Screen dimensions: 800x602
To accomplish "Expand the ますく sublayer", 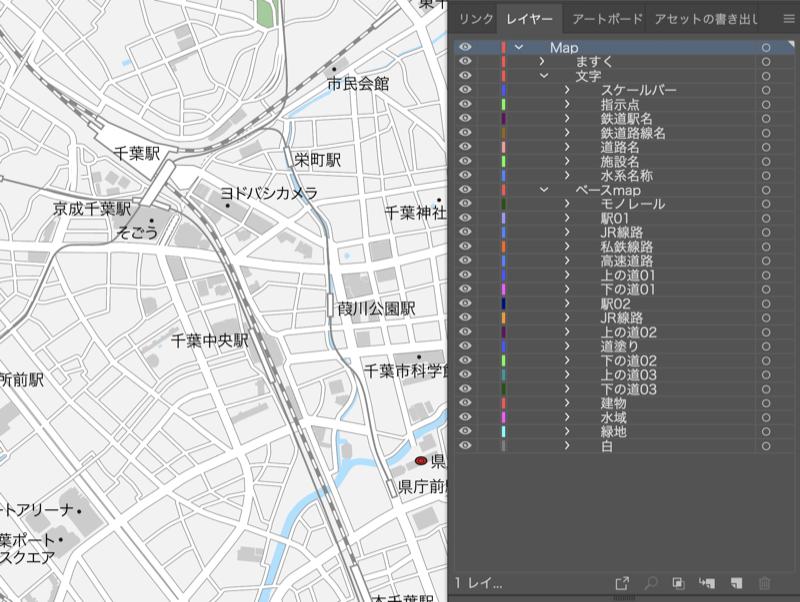I will pyautogui.click(x=542, y=62).
